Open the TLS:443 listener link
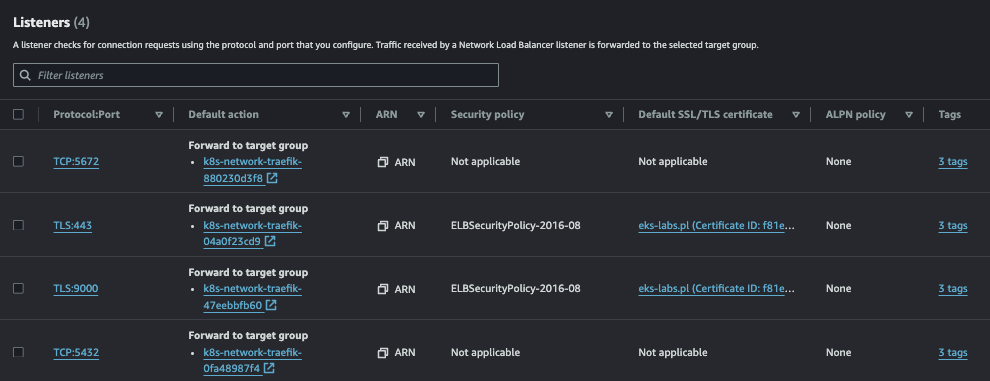This screenshot has height=381, width=990. coord(73,225)
